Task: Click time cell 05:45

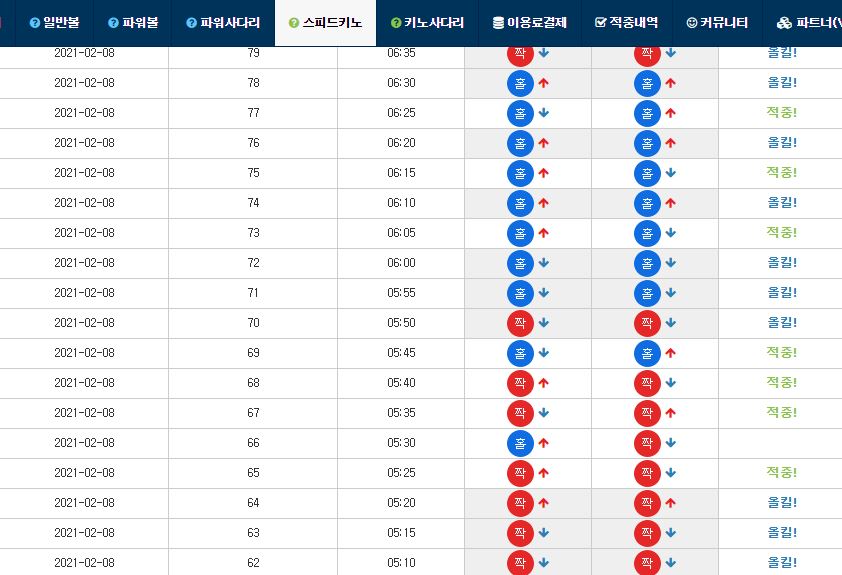Action: [401, 353]
